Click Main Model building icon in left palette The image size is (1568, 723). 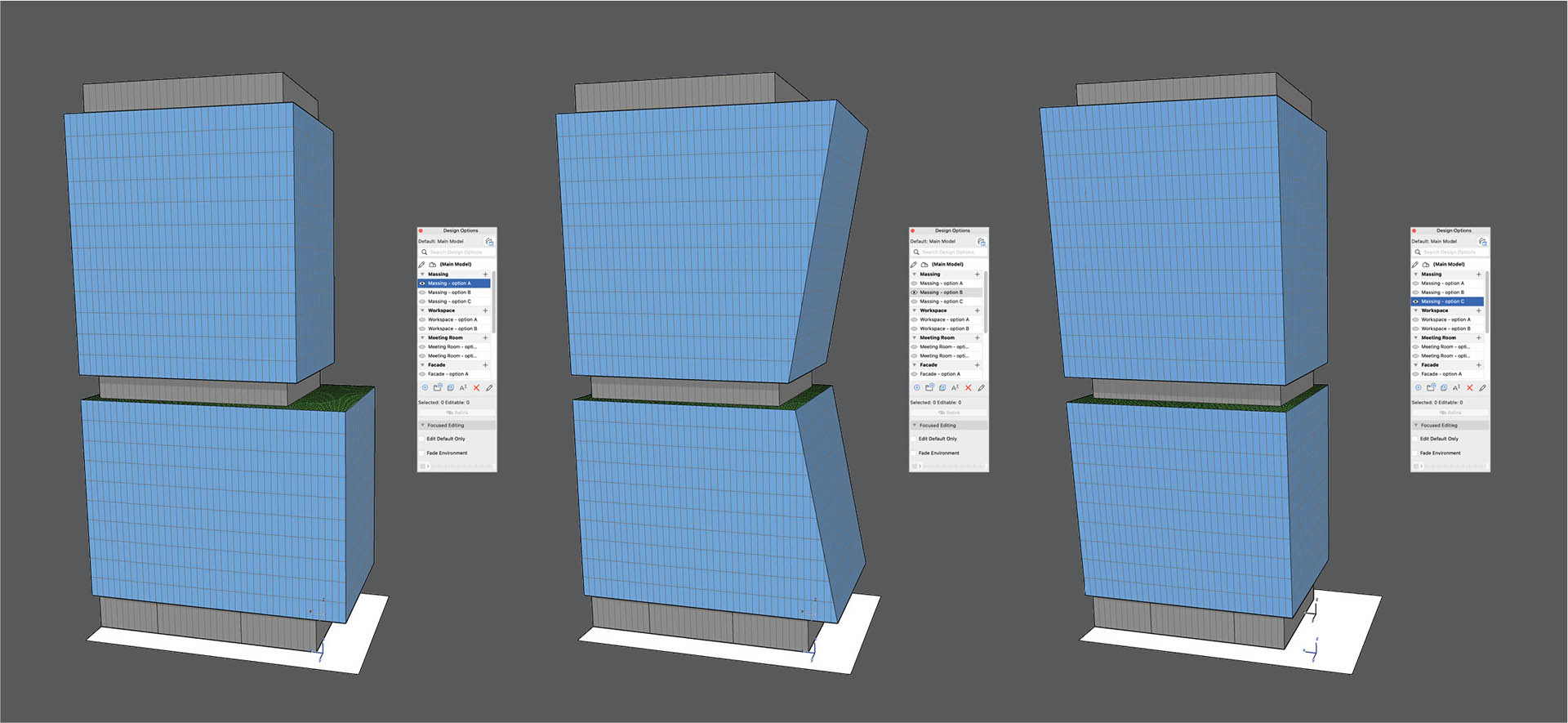point(433,264)
